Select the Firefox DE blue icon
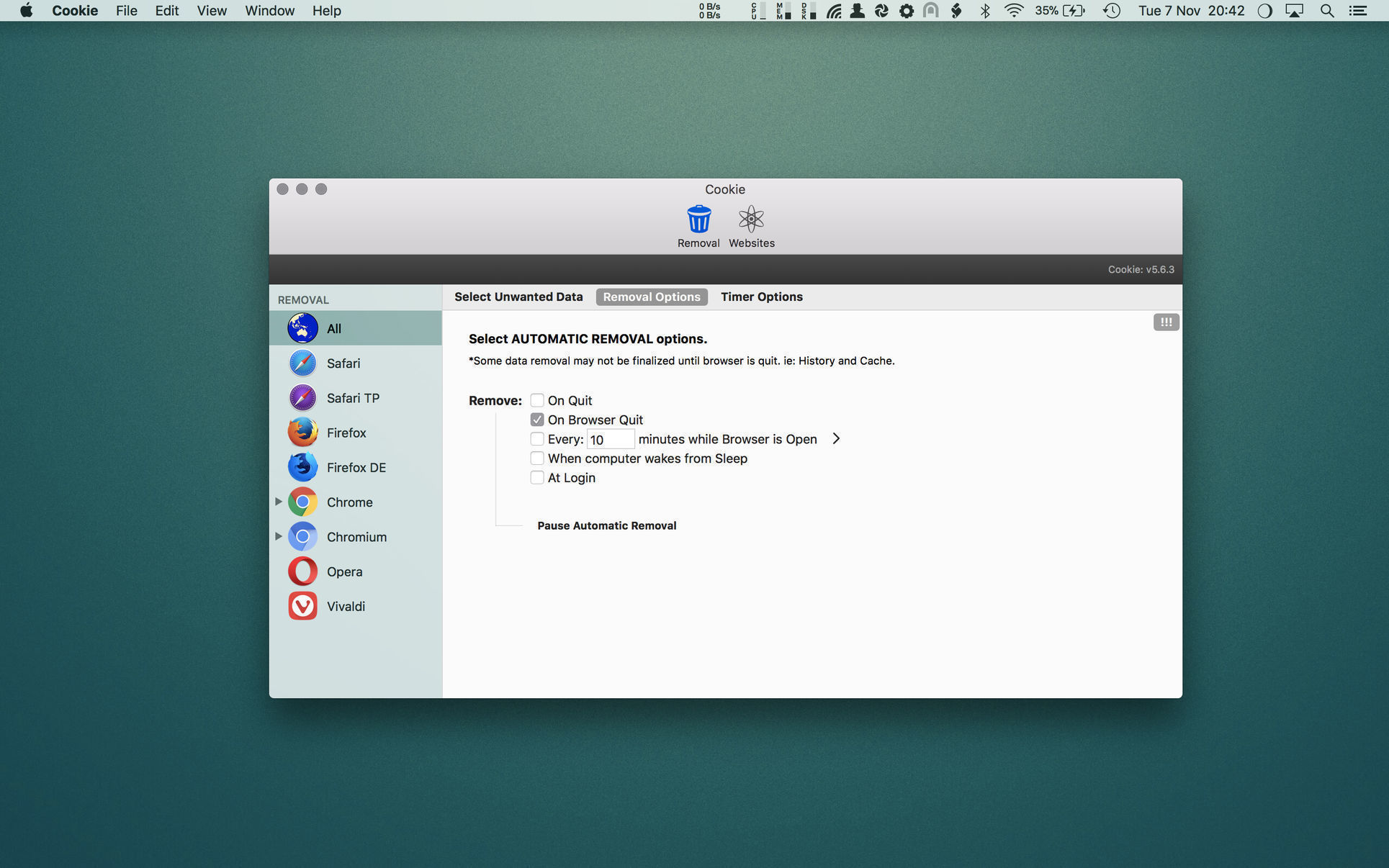Screen dimensions: 1389x868 click(302, 467)
